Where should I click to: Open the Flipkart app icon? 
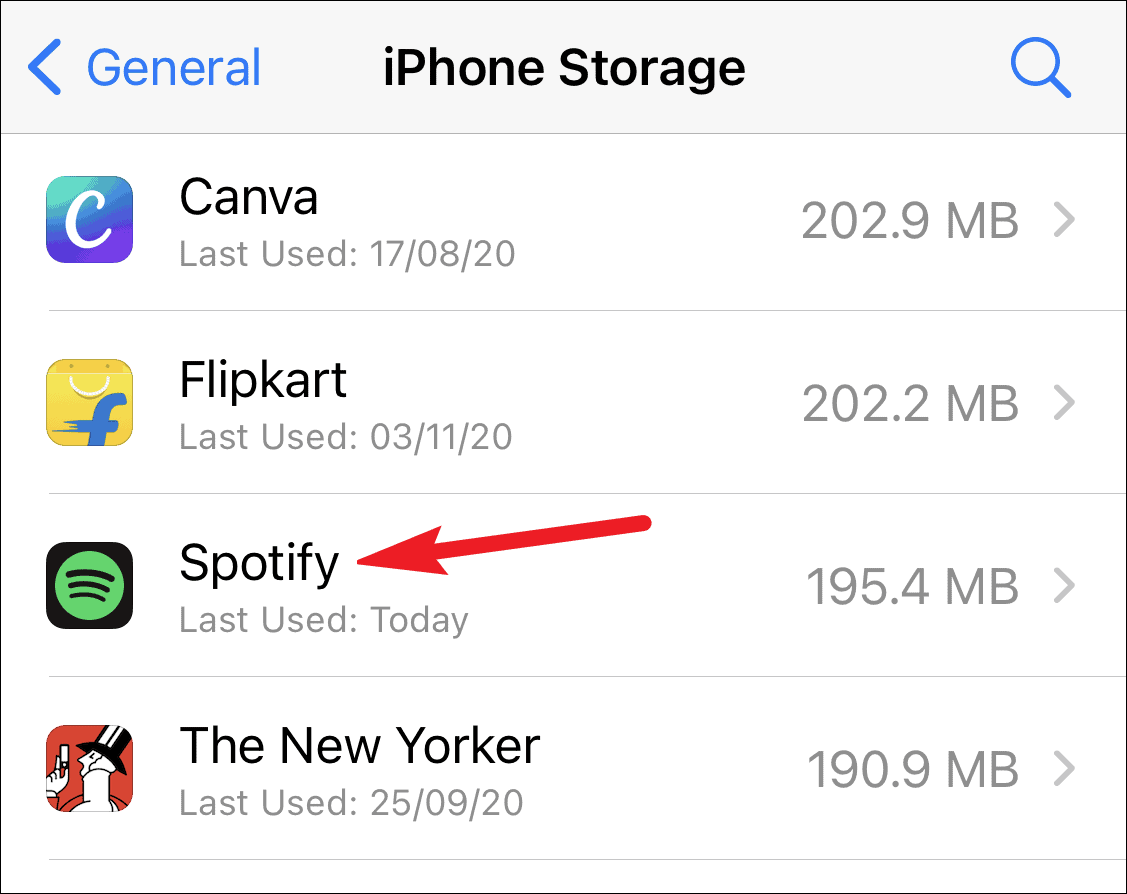(x=90, y=402)
